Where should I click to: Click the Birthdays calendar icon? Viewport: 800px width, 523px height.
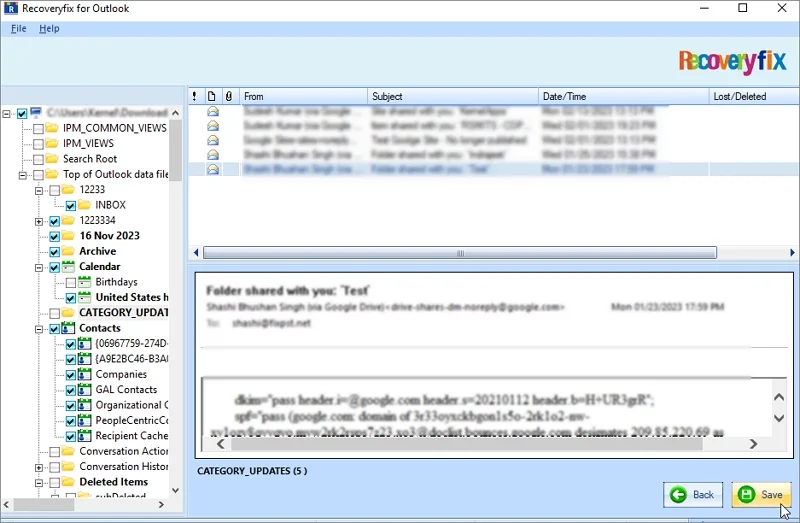(x=84, y=282)
